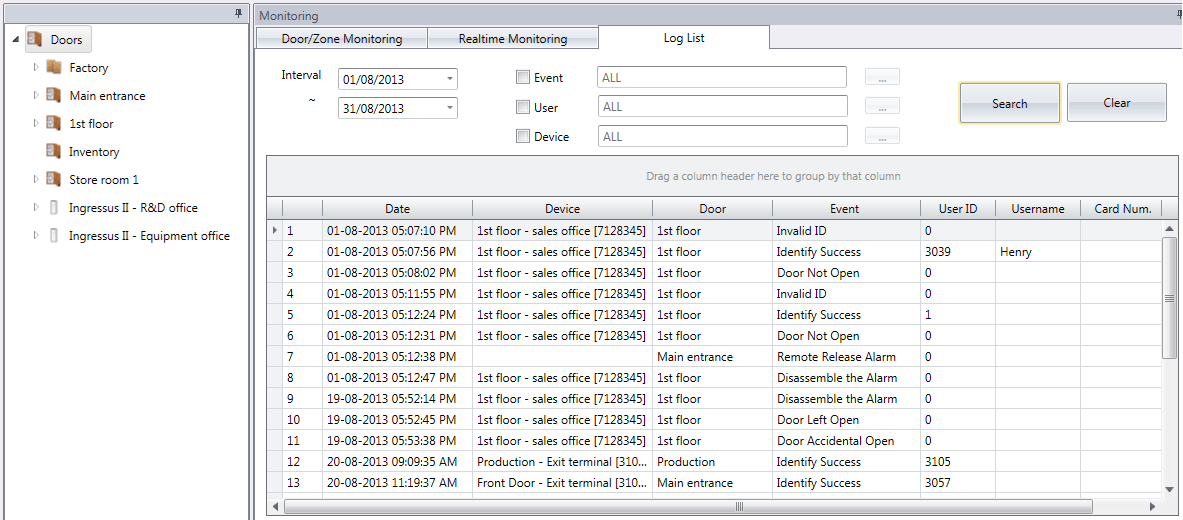Screen dimensions: 1183x520
Task: Click the Inventory door icon
Action: pyautogui.click(x=54, y=152)
